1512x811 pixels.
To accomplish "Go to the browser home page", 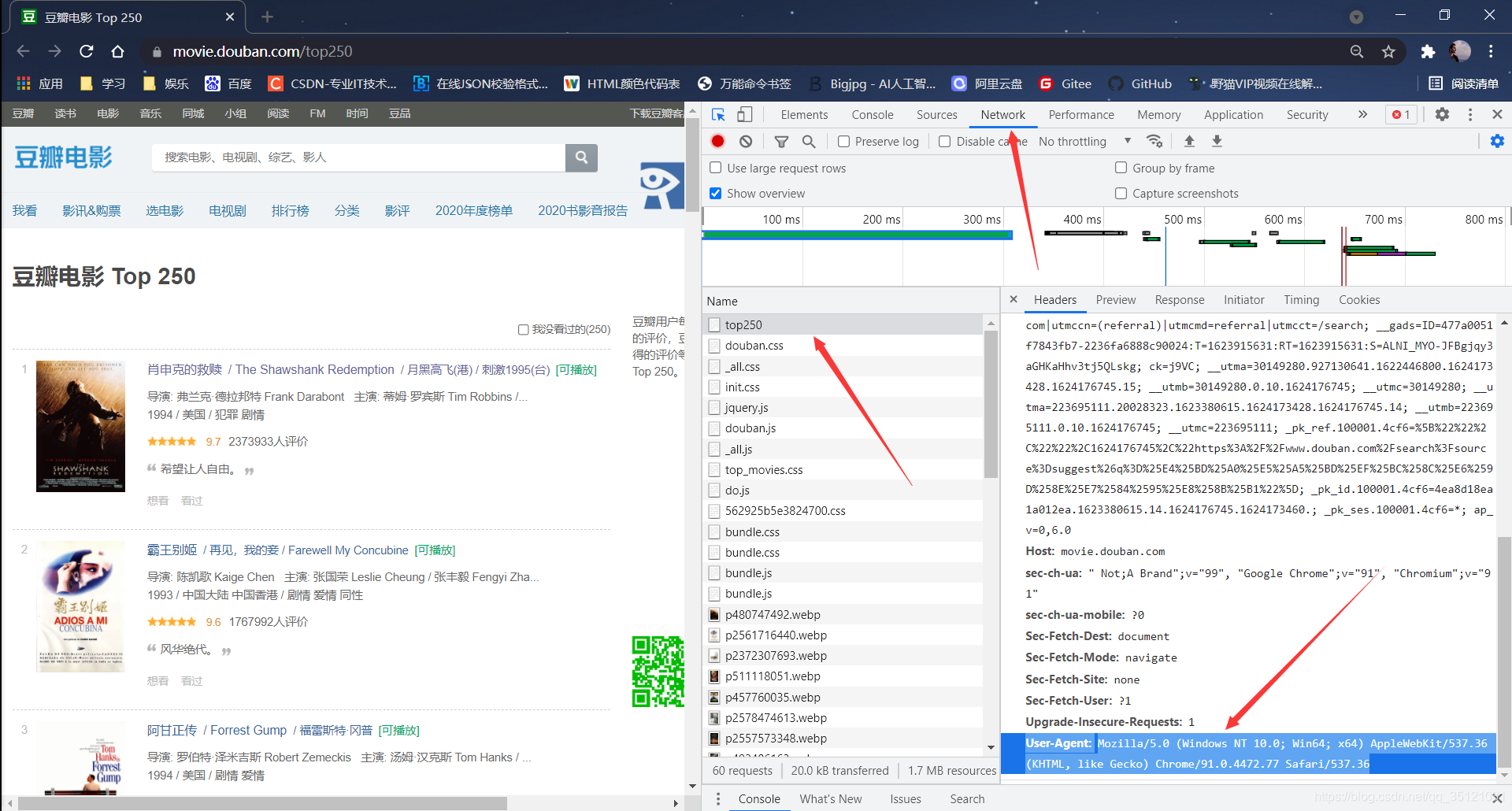I will click(x=118, y=51).
